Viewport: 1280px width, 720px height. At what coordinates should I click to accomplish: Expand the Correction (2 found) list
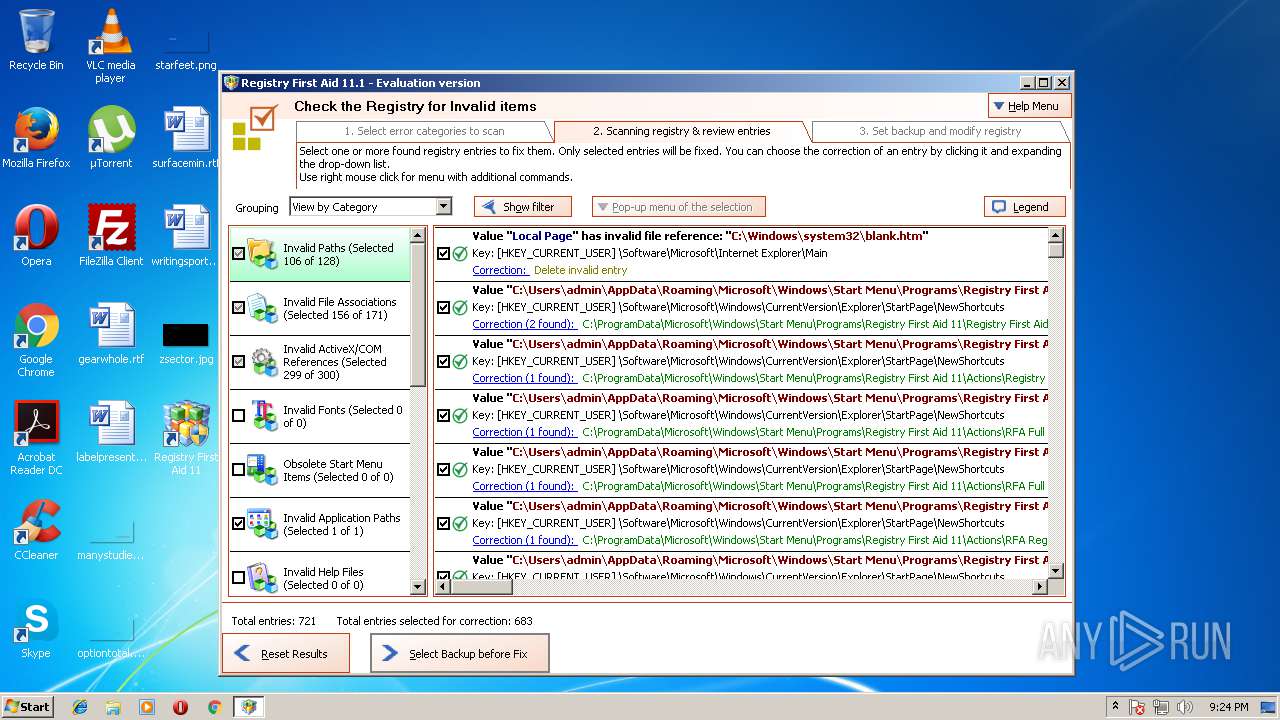click(523, 324)
